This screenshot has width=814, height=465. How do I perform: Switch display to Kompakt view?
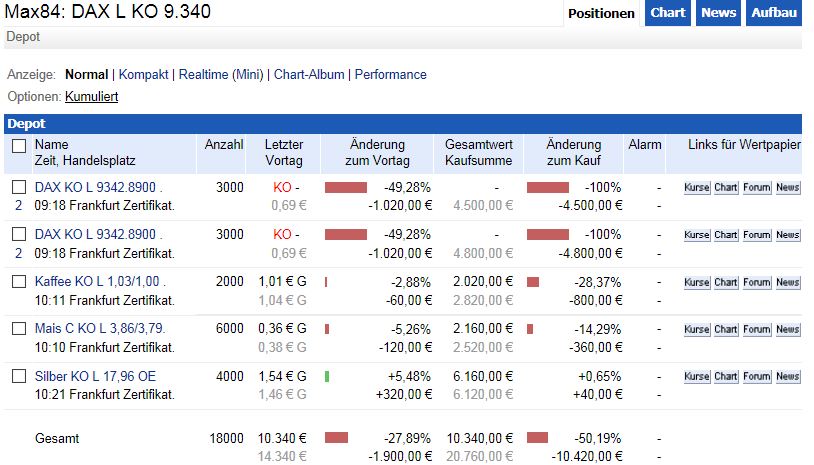coord(144,75)
